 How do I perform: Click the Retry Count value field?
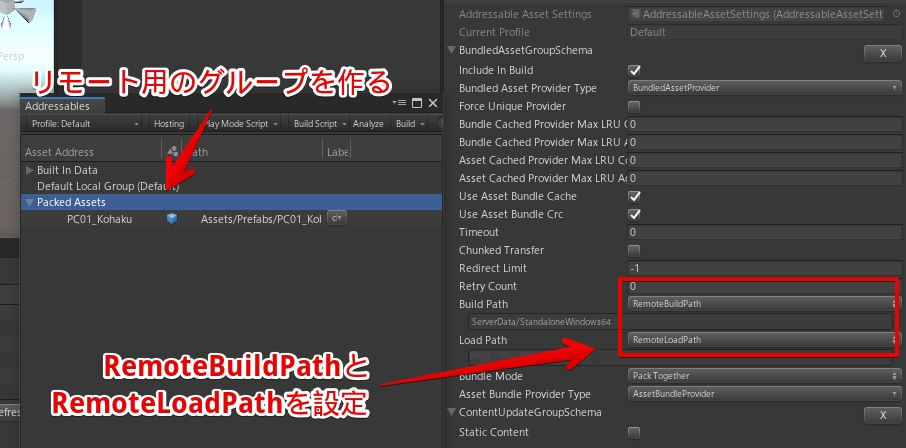pos(762,286)
